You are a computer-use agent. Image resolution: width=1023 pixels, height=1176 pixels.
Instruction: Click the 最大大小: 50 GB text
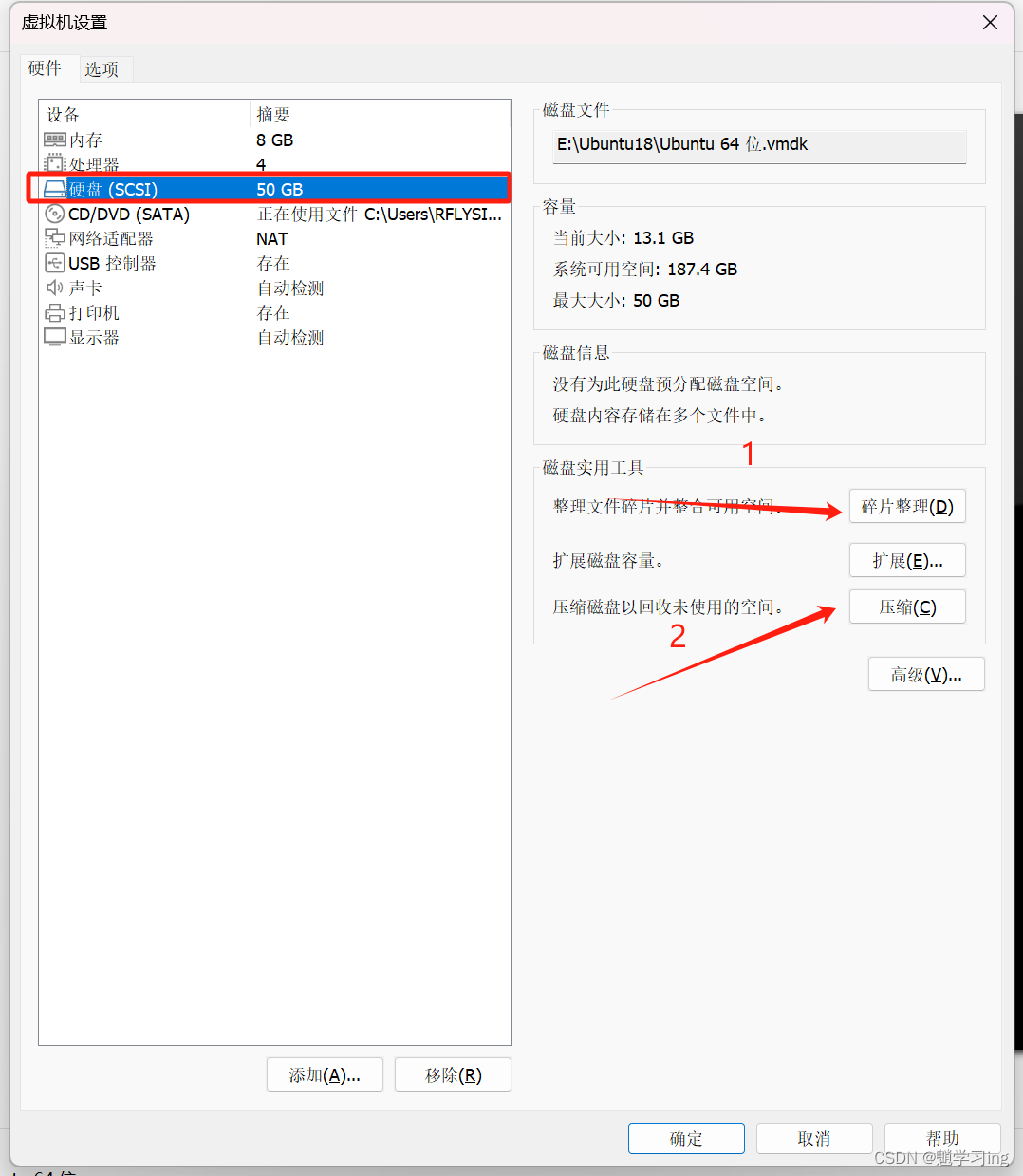[617, 300]
